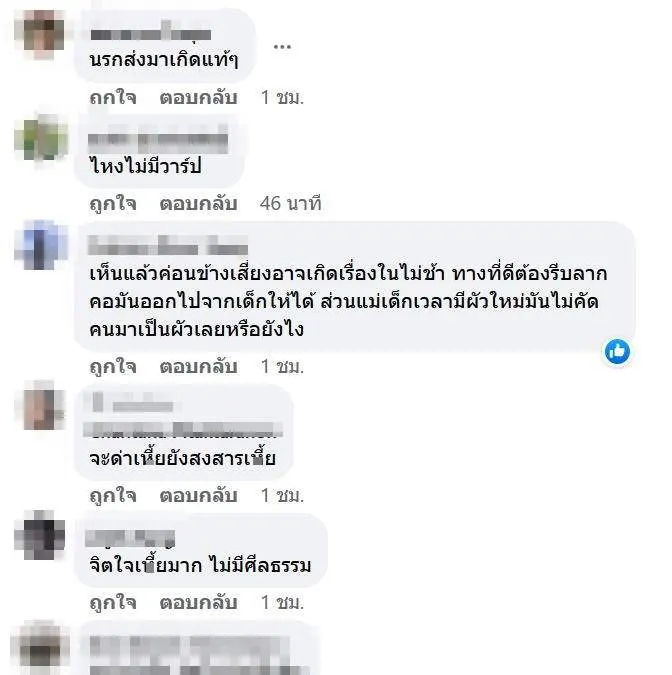This screenshot has width=672, height=675.
Task: Reply to the 'จะด่าเหี้ยยังสงสารเหี้ย' comment
Action: point(198,495)
